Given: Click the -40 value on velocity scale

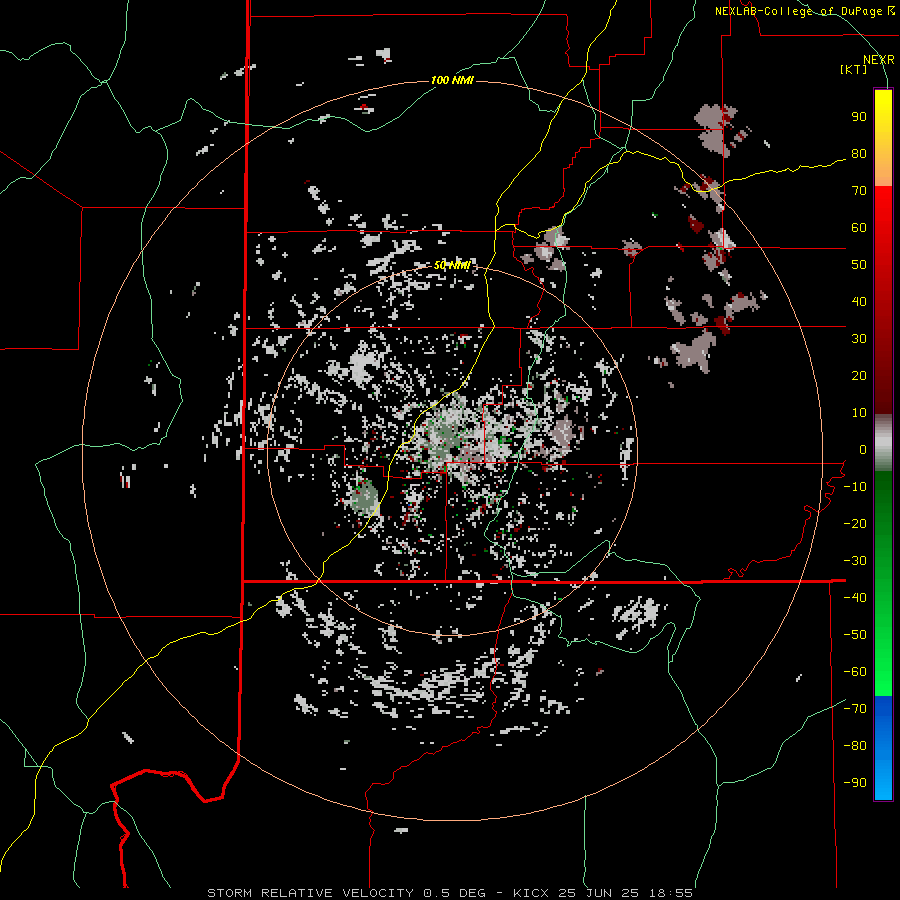Looking at the screenshot, I should click(855, 598).
